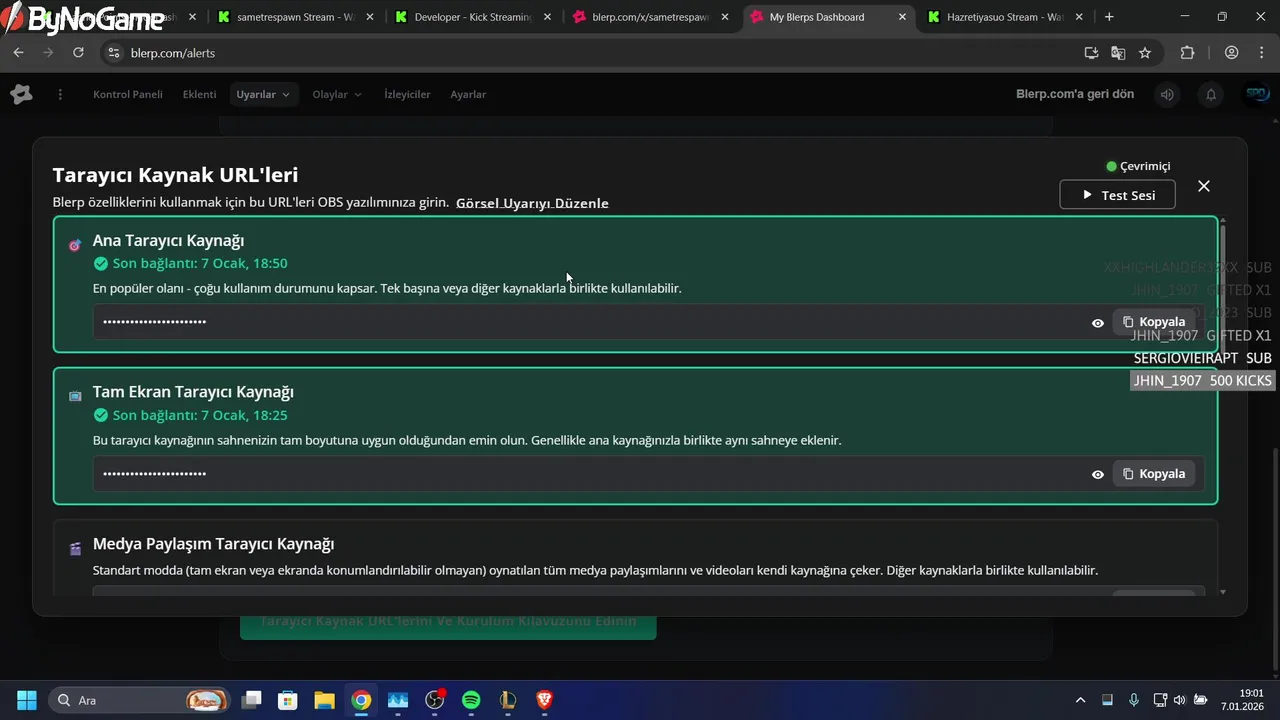
Task: Expand the Uyarılar dropdown menu
Action: click(x=263, y=94)
